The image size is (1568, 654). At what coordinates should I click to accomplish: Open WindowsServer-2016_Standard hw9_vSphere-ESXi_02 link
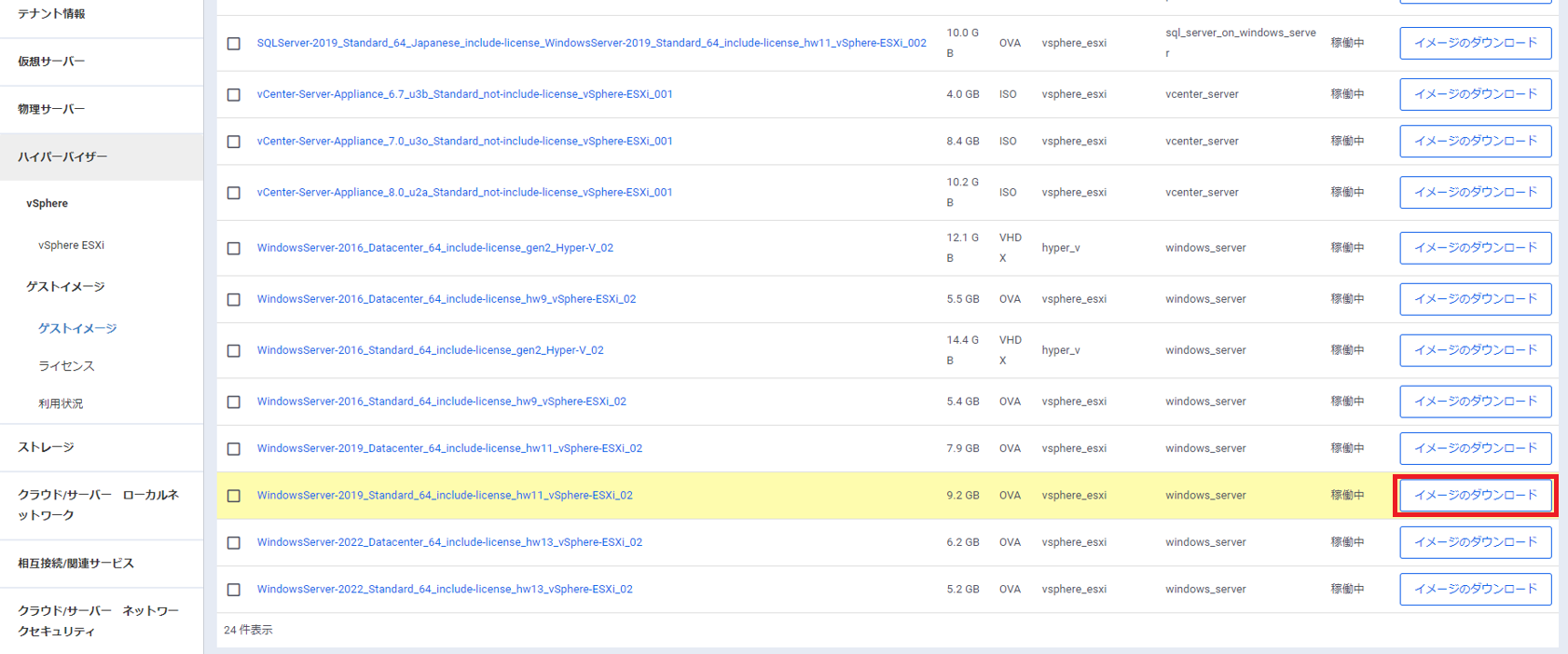coord(442,402)
